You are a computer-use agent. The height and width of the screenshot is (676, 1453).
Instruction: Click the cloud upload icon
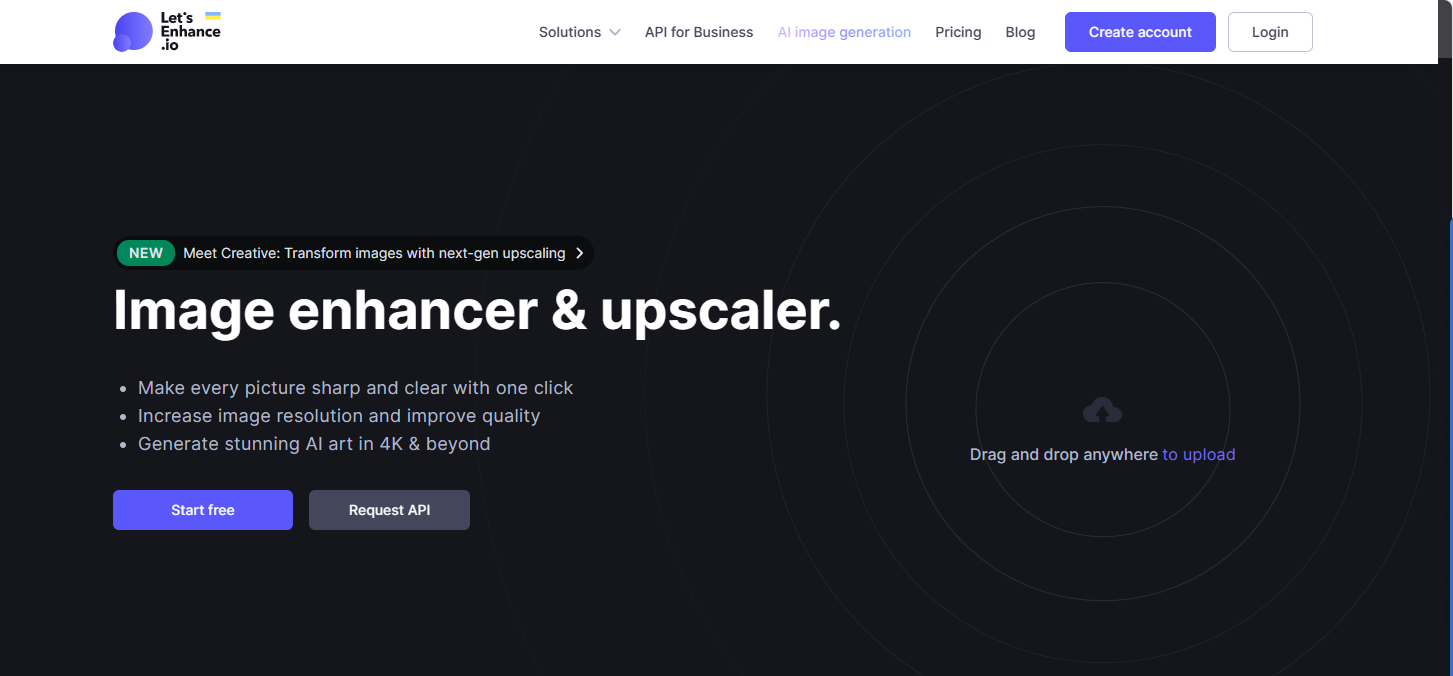click(1102, 410)
